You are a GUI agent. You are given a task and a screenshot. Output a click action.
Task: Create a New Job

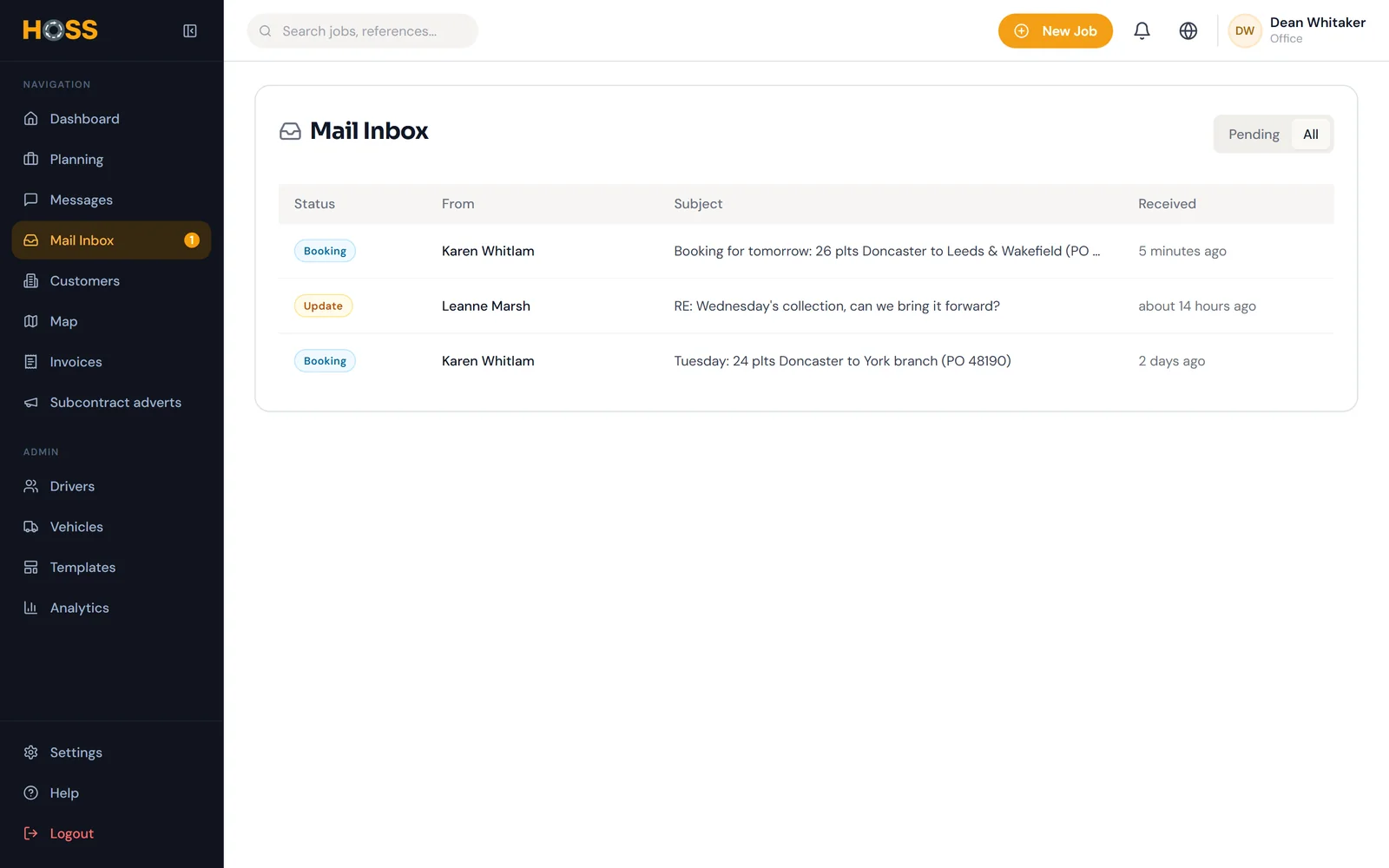pyautogui.click(x=1055, y=30)
